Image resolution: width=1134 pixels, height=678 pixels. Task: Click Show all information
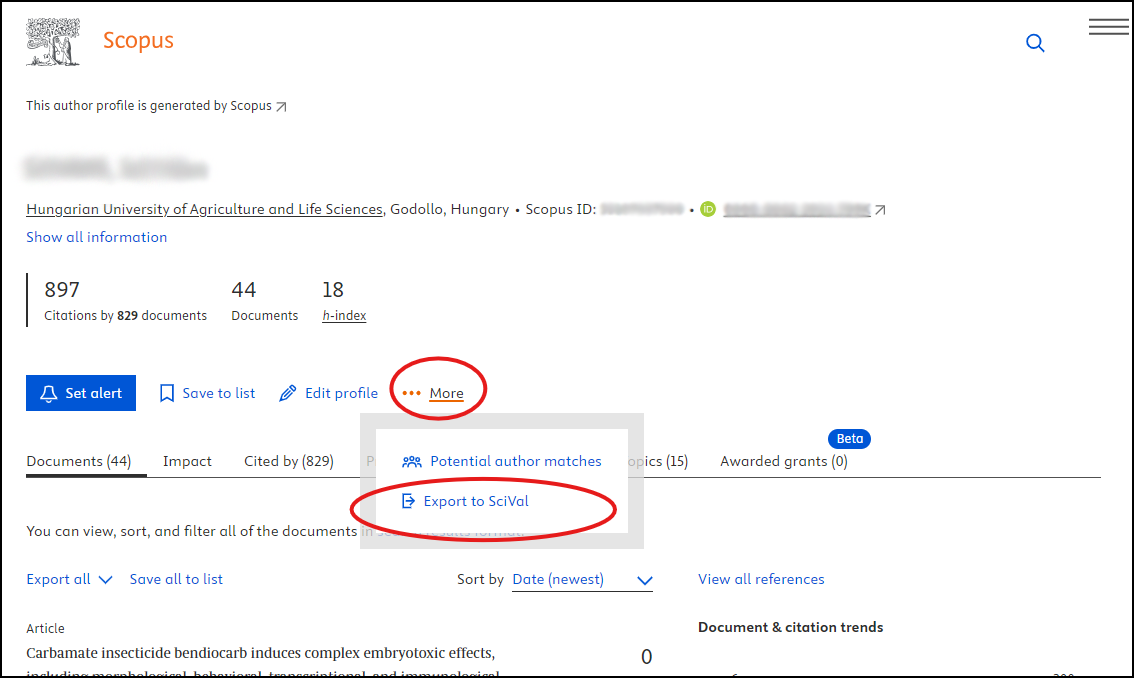coord(96,237)
